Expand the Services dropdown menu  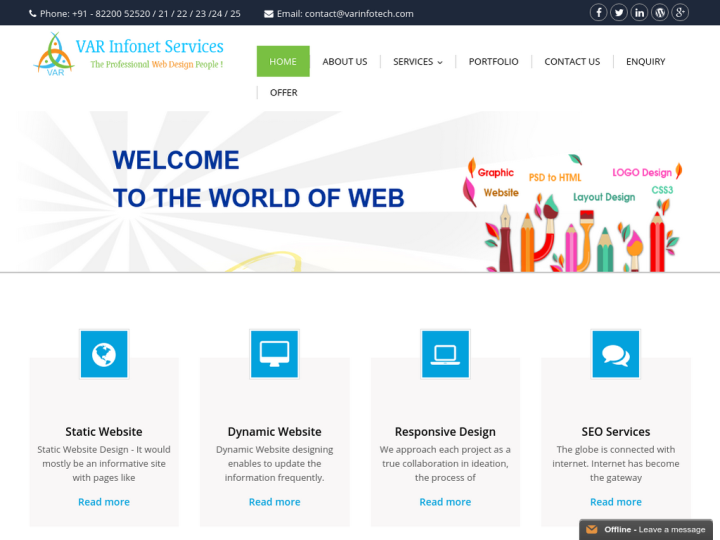[x=418, y=62]
